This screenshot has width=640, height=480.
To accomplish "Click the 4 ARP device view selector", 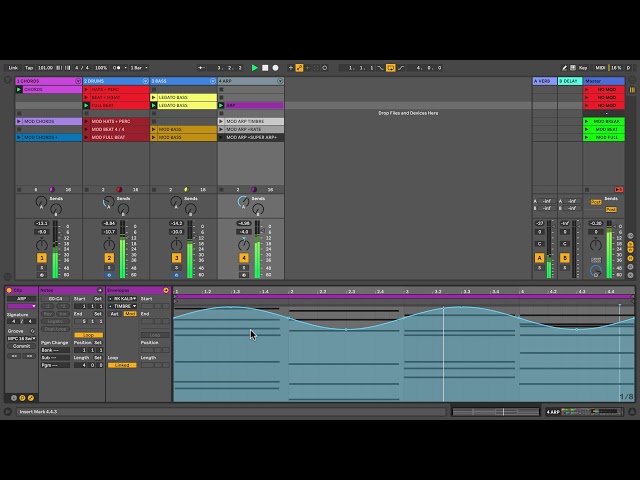I will pyautogui.click(x=584, y=412).
